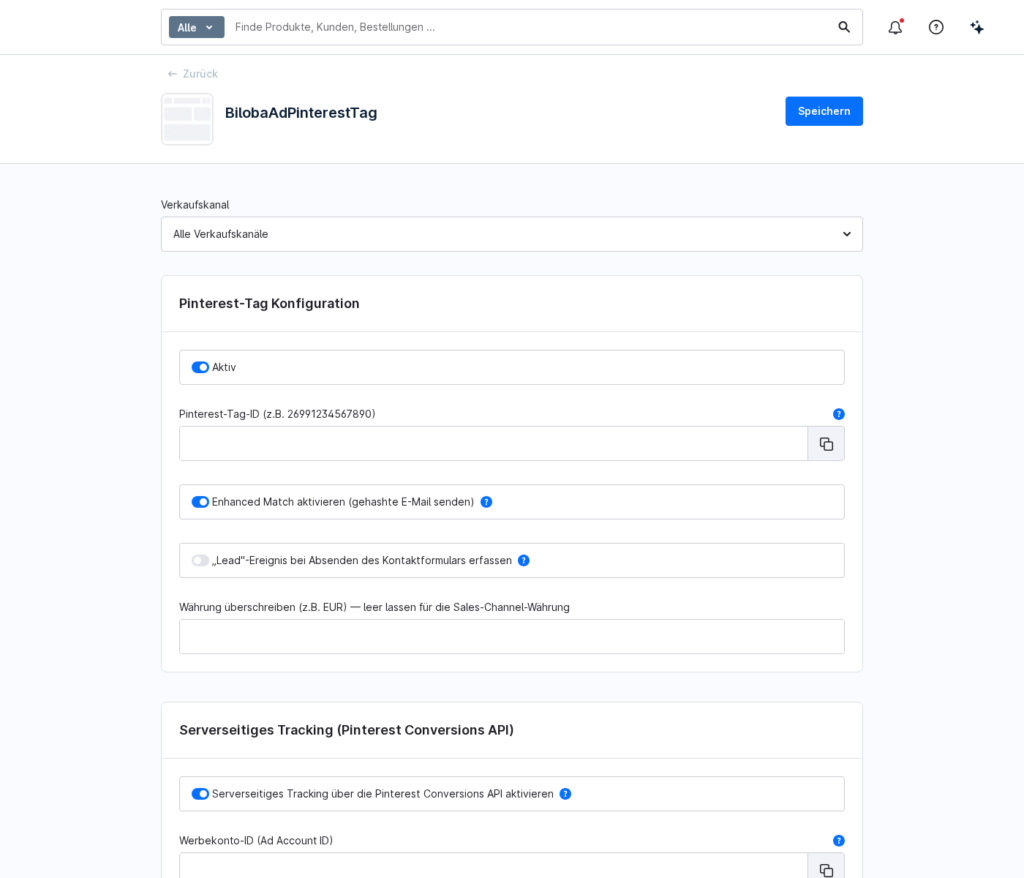Click the BilobaAdPinterestTag title text
1024x878 pixels.
[301, 113]
